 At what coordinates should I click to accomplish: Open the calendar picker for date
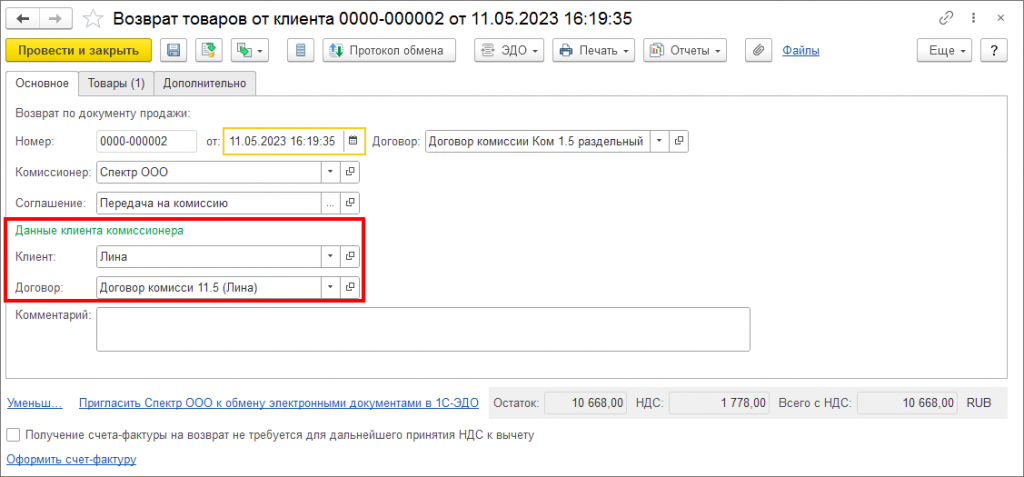(353, 141)
